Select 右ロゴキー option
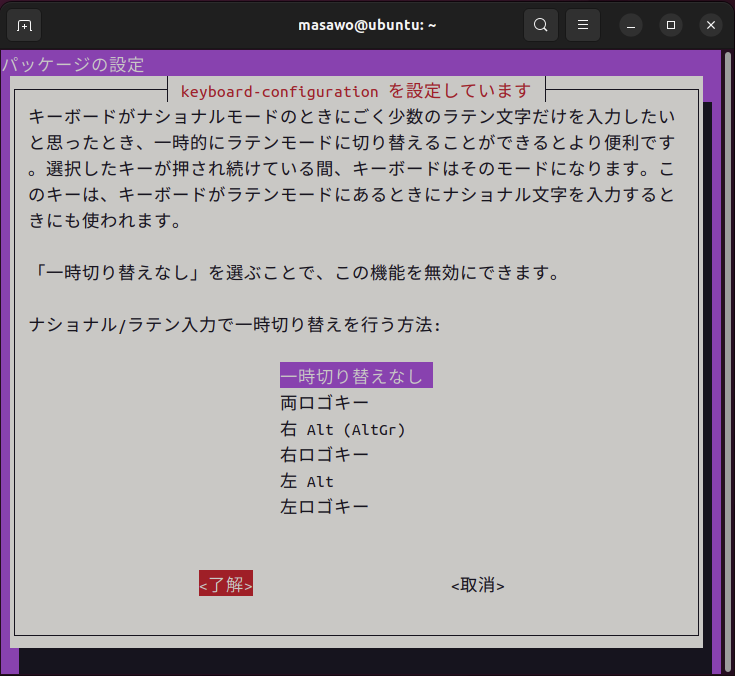The width and height of the screenshot is (735, 676). click(x=324, y=455)
